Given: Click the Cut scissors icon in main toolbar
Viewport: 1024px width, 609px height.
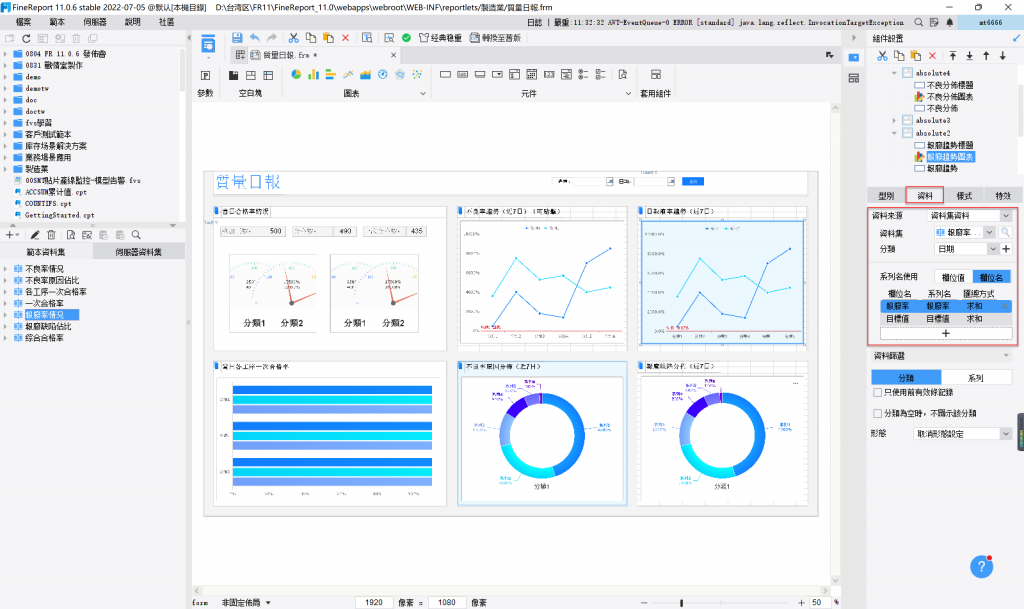Looking at the screenshot, I should pos(293,38).
